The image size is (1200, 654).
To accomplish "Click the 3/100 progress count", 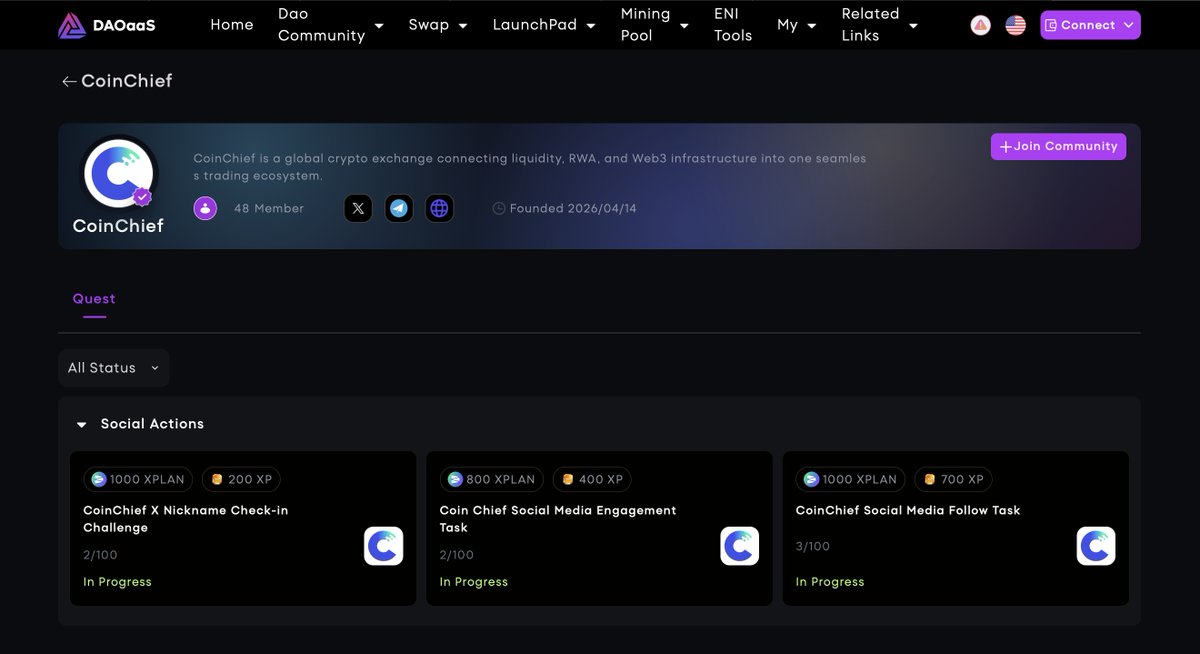I will [x=813, y=546].
